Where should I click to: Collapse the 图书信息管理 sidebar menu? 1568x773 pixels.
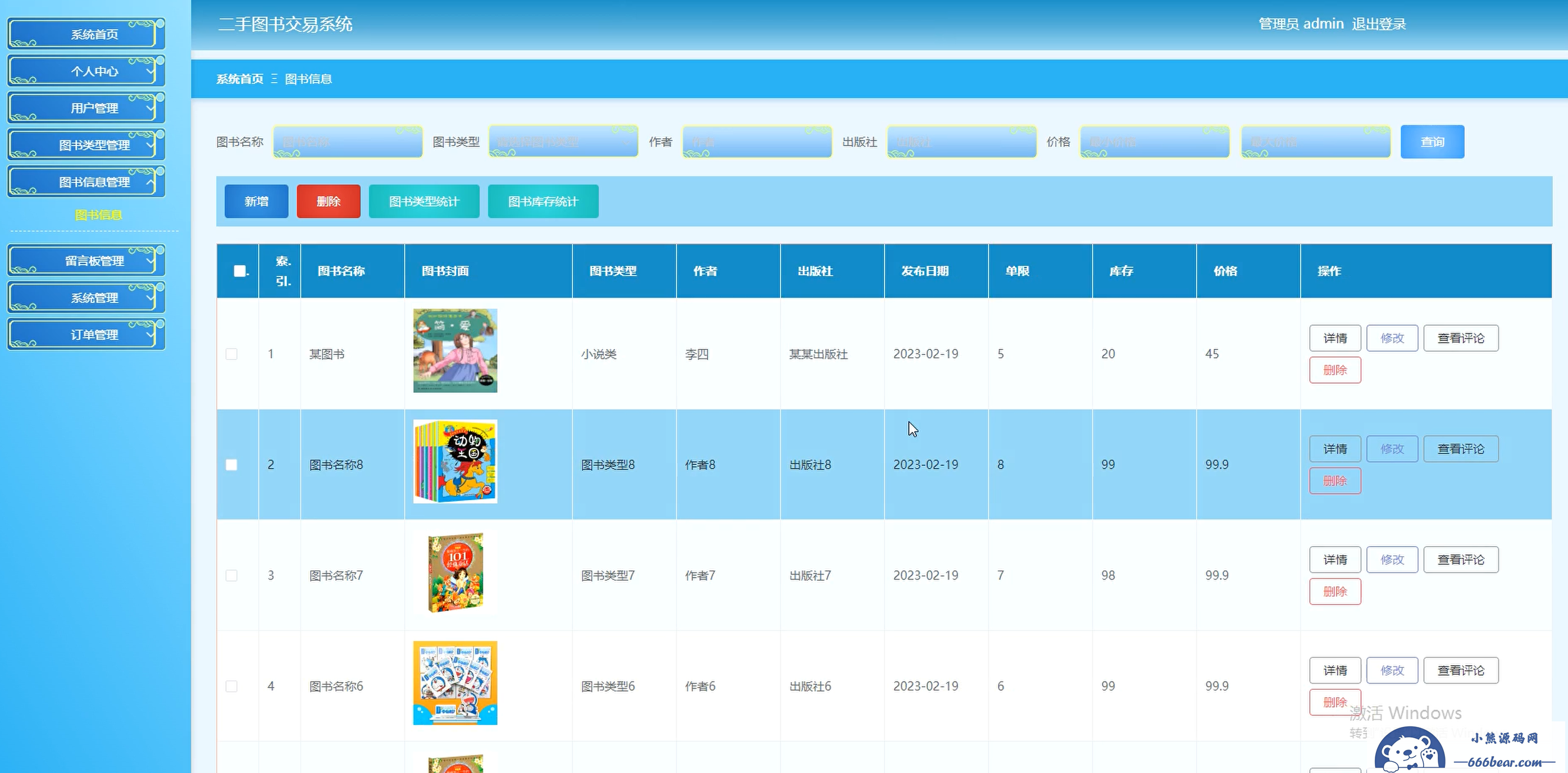click(86, 182)
